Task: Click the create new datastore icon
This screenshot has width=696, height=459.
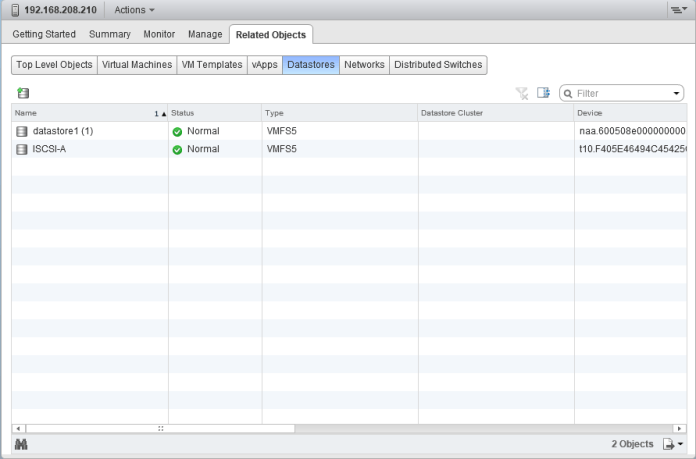Action: pos(22,93)
